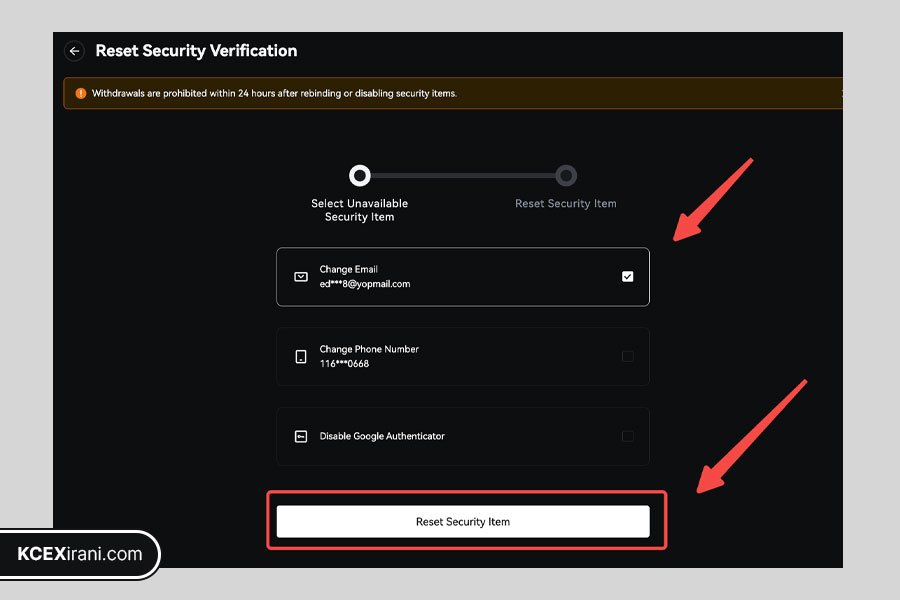Select the first step circle in progress bar

click(360, 176)
